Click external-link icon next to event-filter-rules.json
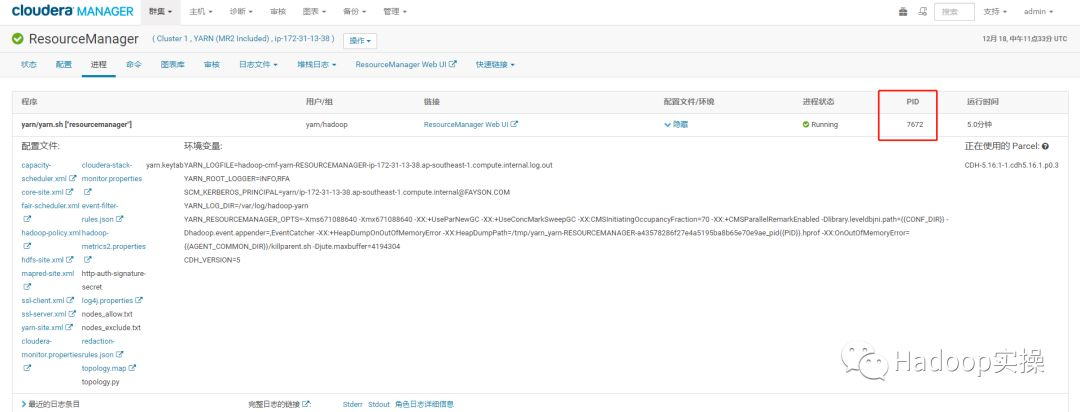The height and width of the screenshot is (412, 1080). 119,219
